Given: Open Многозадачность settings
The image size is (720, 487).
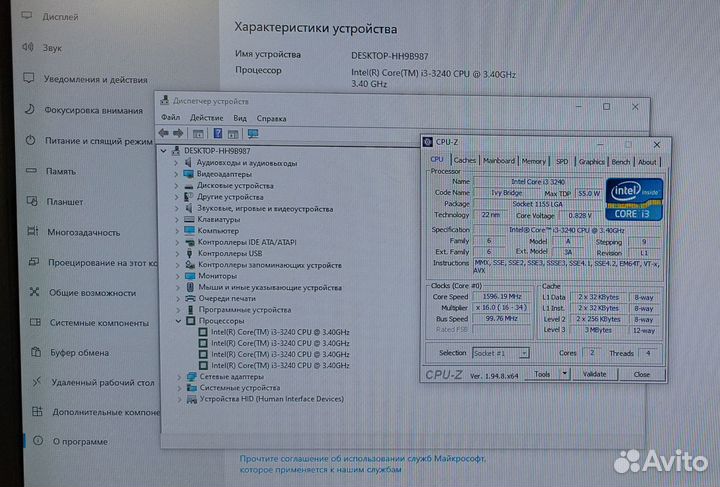Looking at the screenshot, I should click(84, 232).
